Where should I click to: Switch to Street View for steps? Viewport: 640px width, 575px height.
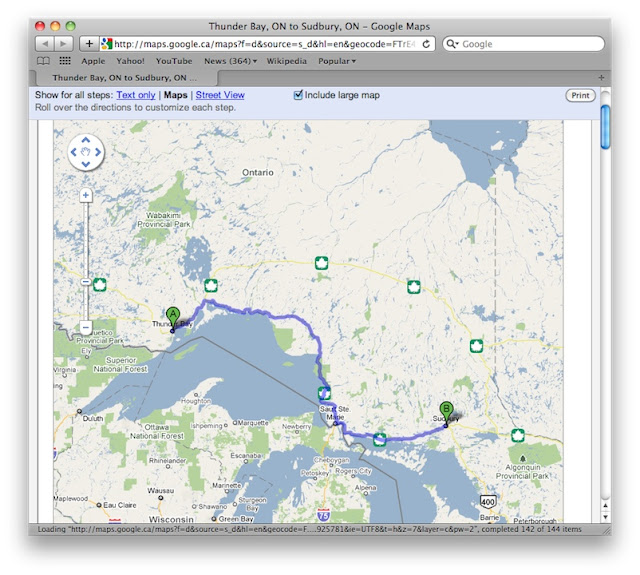[x=220, y=95]
